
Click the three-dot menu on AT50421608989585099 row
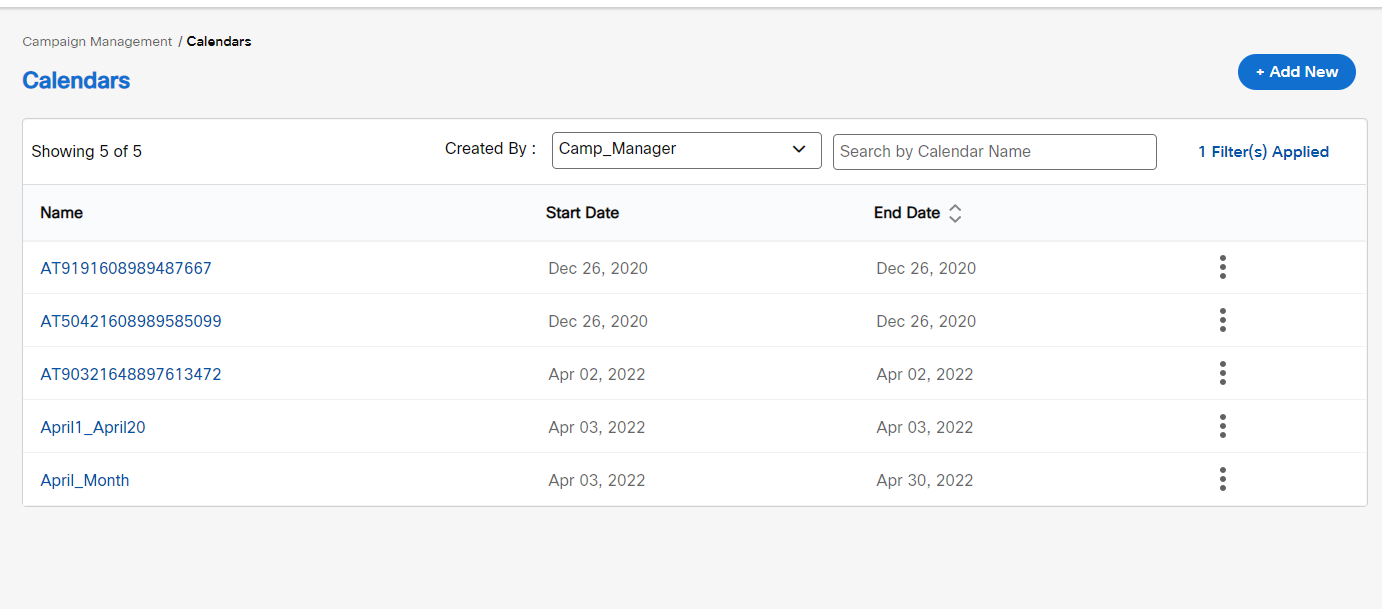(x=1222, y=320)
